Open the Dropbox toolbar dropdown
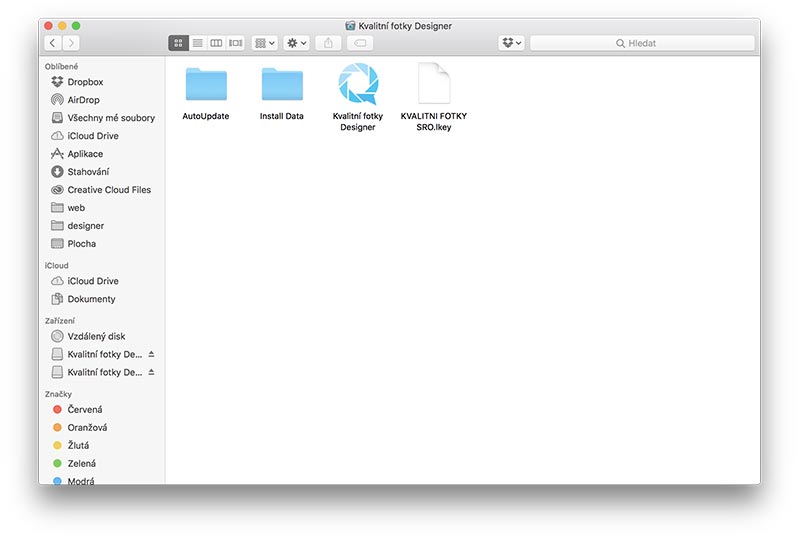The image size is (800, 548). click(511, 43)
